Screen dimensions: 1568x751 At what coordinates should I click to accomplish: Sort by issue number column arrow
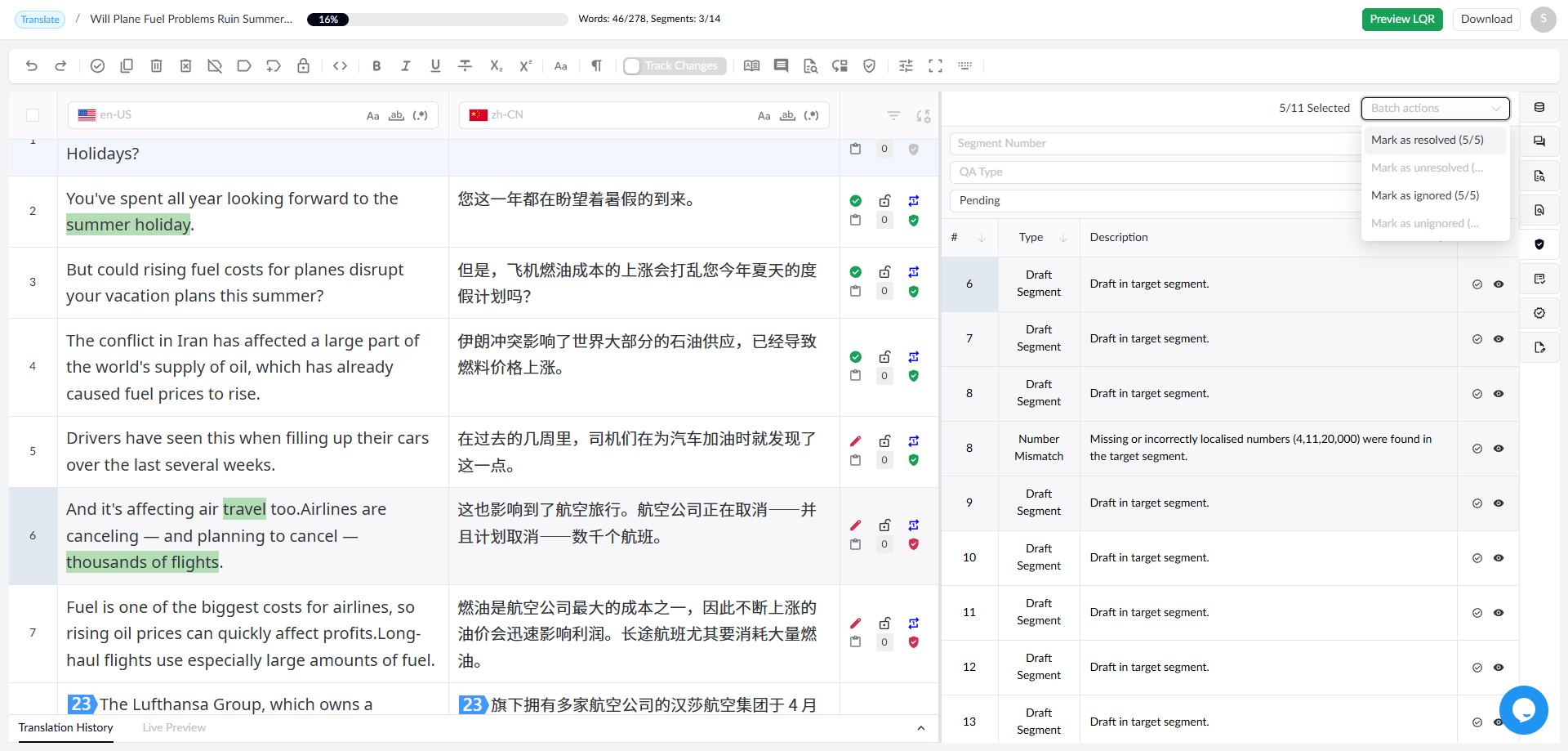[x=982, y=238]
